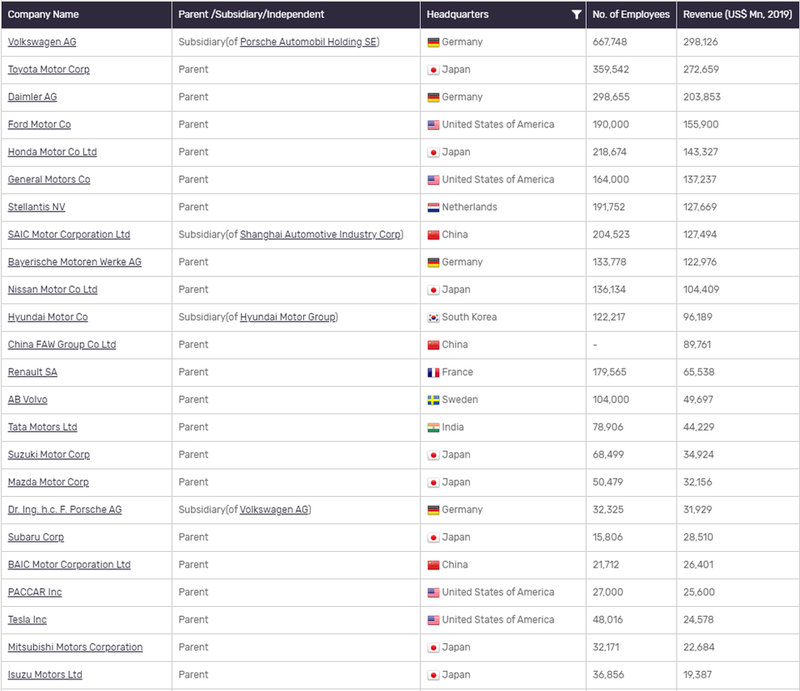Open Bayerische Motoren Werke AG link
The width and height of the screenshot is (800, 691).
tap(74, 262)
